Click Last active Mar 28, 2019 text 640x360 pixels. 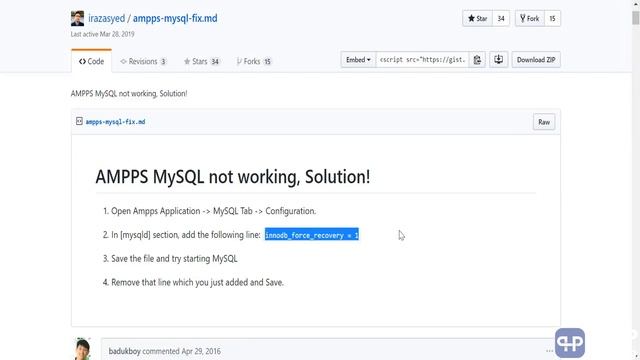(x=102, y=34)
